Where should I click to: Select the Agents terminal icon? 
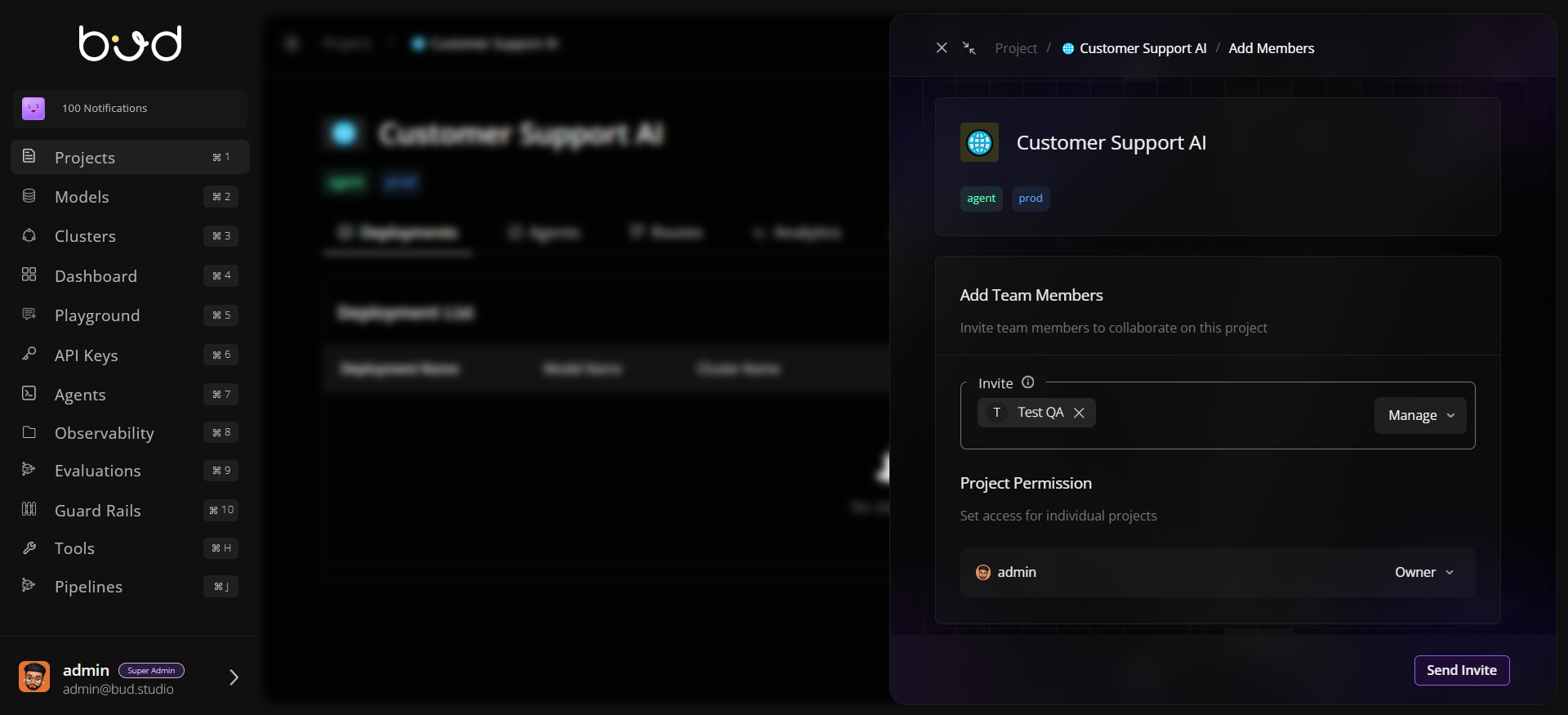[x=29, y=393]
